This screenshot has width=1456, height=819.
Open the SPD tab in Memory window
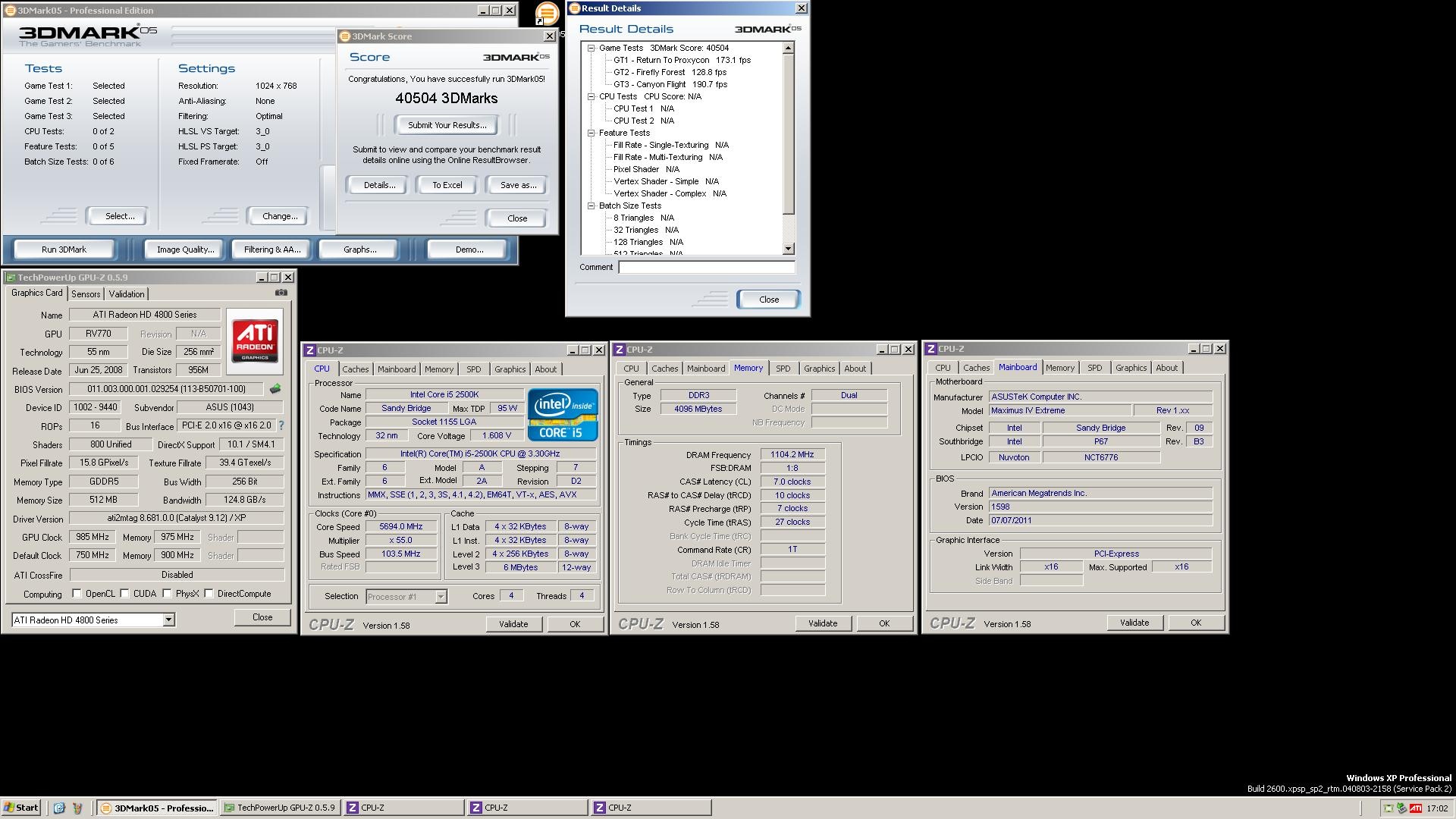[x=783, y=369]
